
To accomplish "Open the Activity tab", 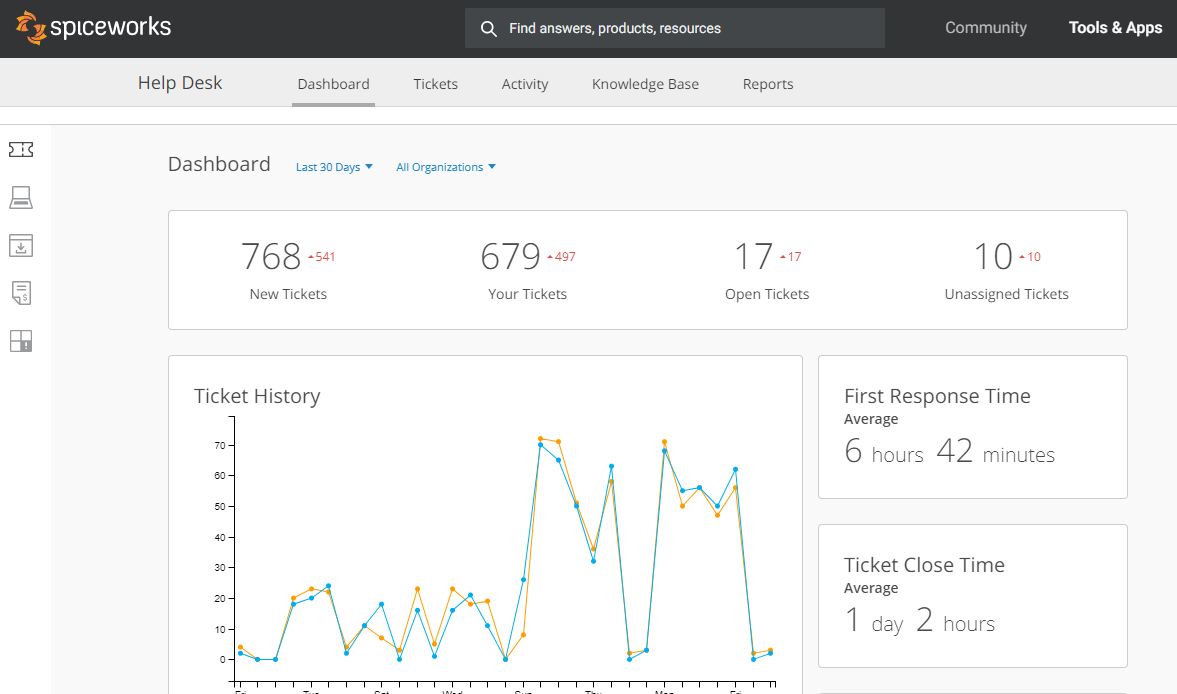I will pyautogui.click(x=525, y=84).
